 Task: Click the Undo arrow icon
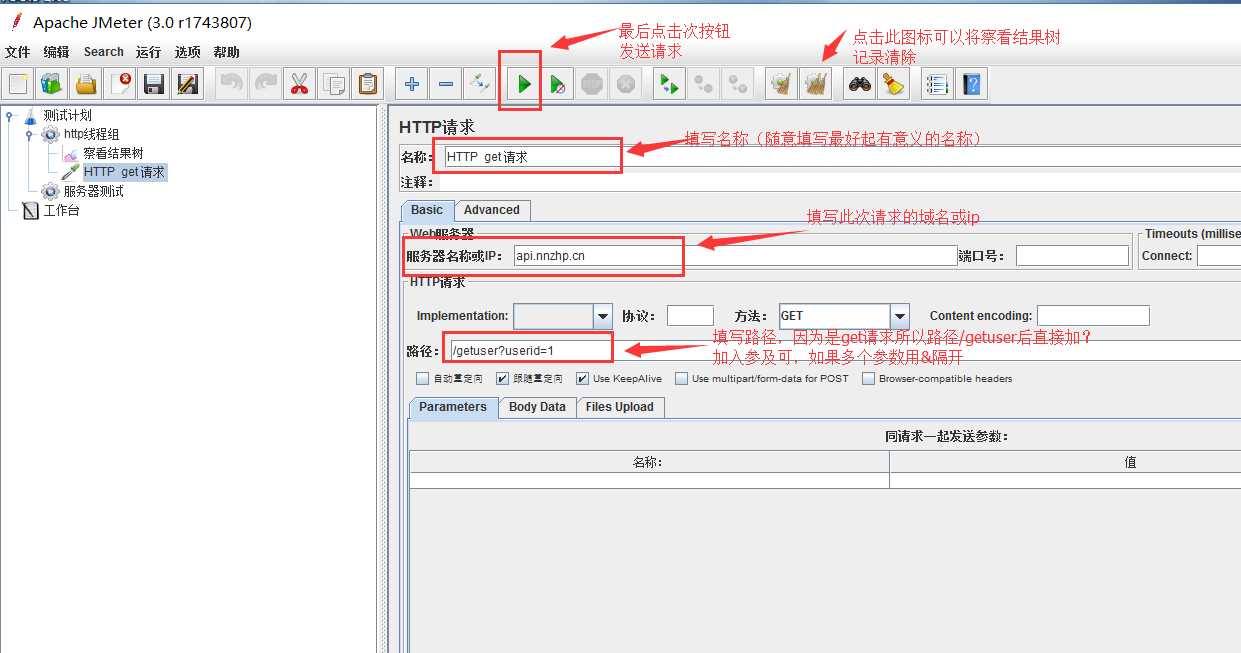click(x=232, y=84)
